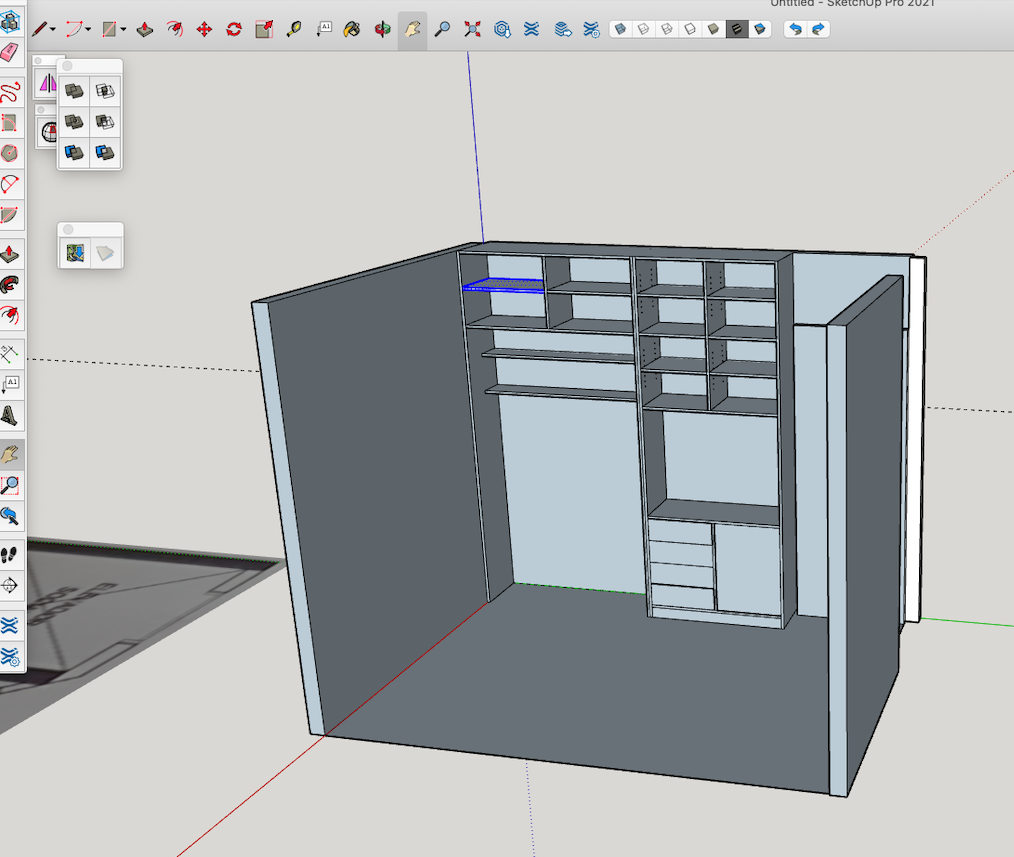Select the Push/Pull tool in top toolbar

145,29
